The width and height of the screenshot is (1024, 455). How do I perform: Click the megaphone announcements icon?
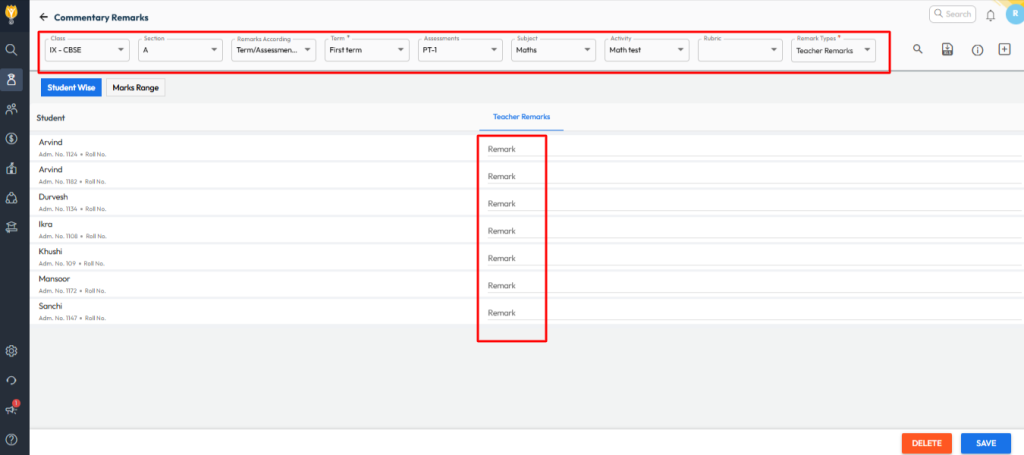[x=12, y=409]
